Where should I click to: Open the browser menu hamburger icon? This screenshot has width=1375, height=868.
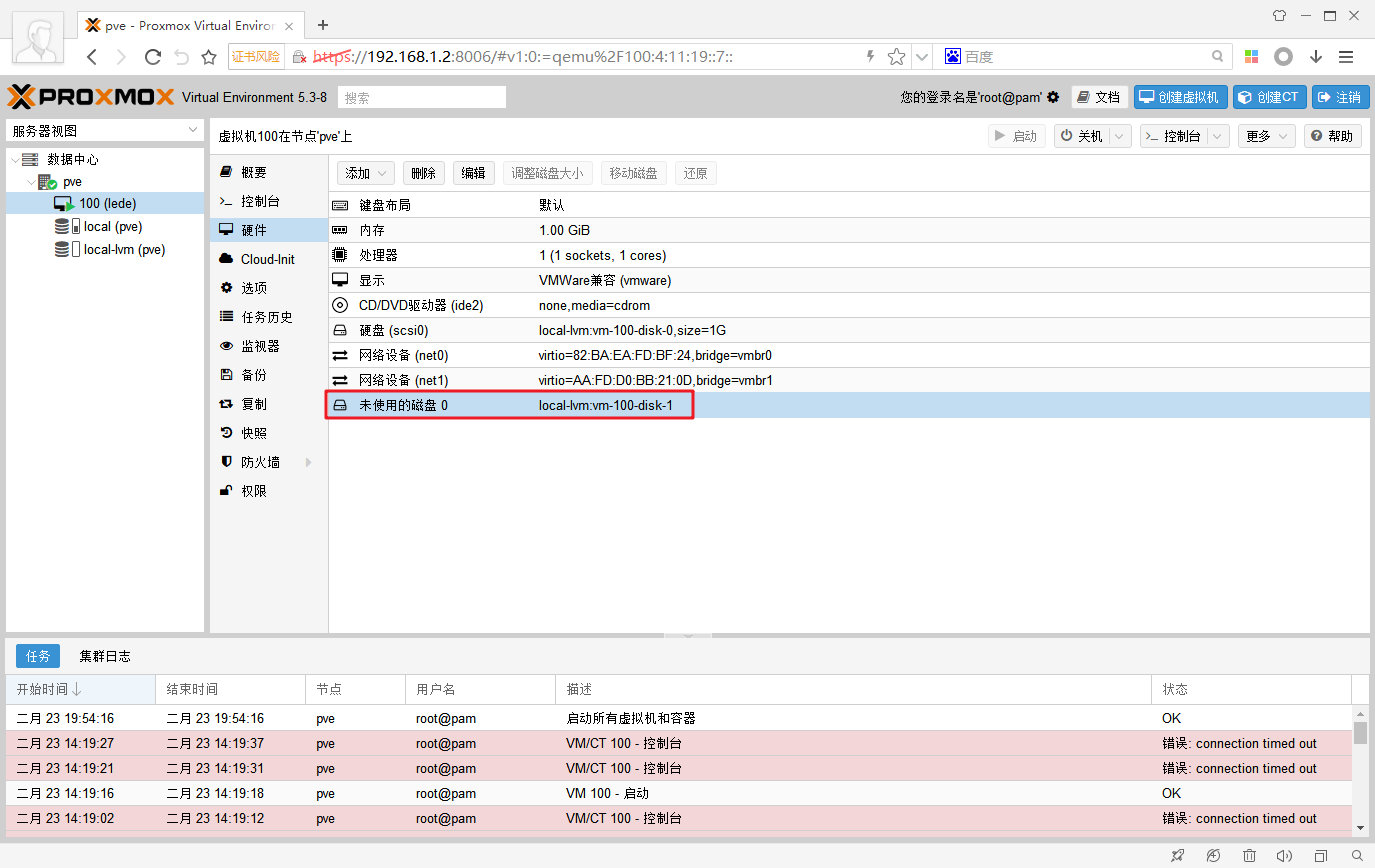click(1346, 57)
